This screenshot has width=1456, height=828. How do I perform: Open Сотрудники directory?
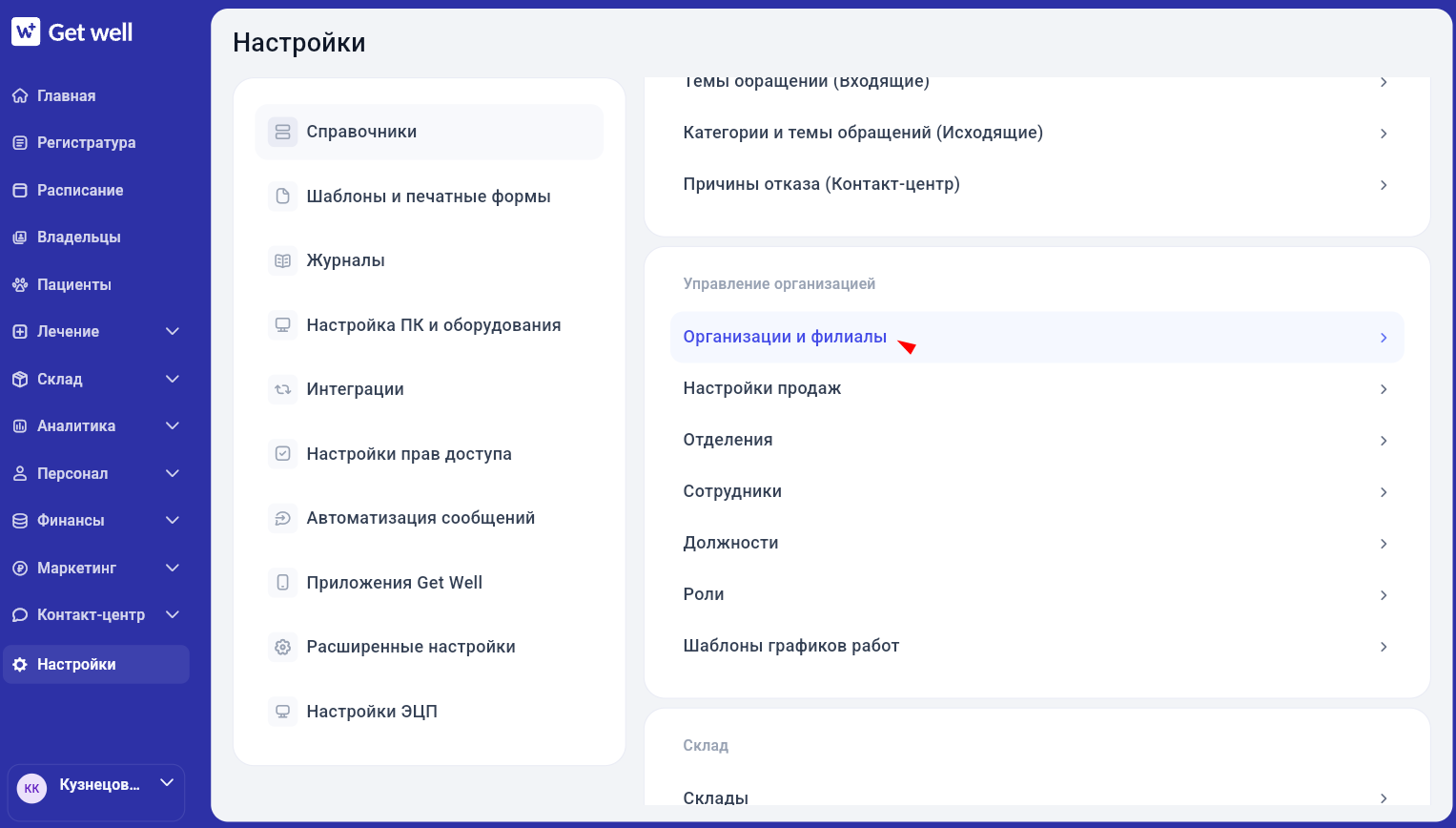click(x=1037, y=492)
